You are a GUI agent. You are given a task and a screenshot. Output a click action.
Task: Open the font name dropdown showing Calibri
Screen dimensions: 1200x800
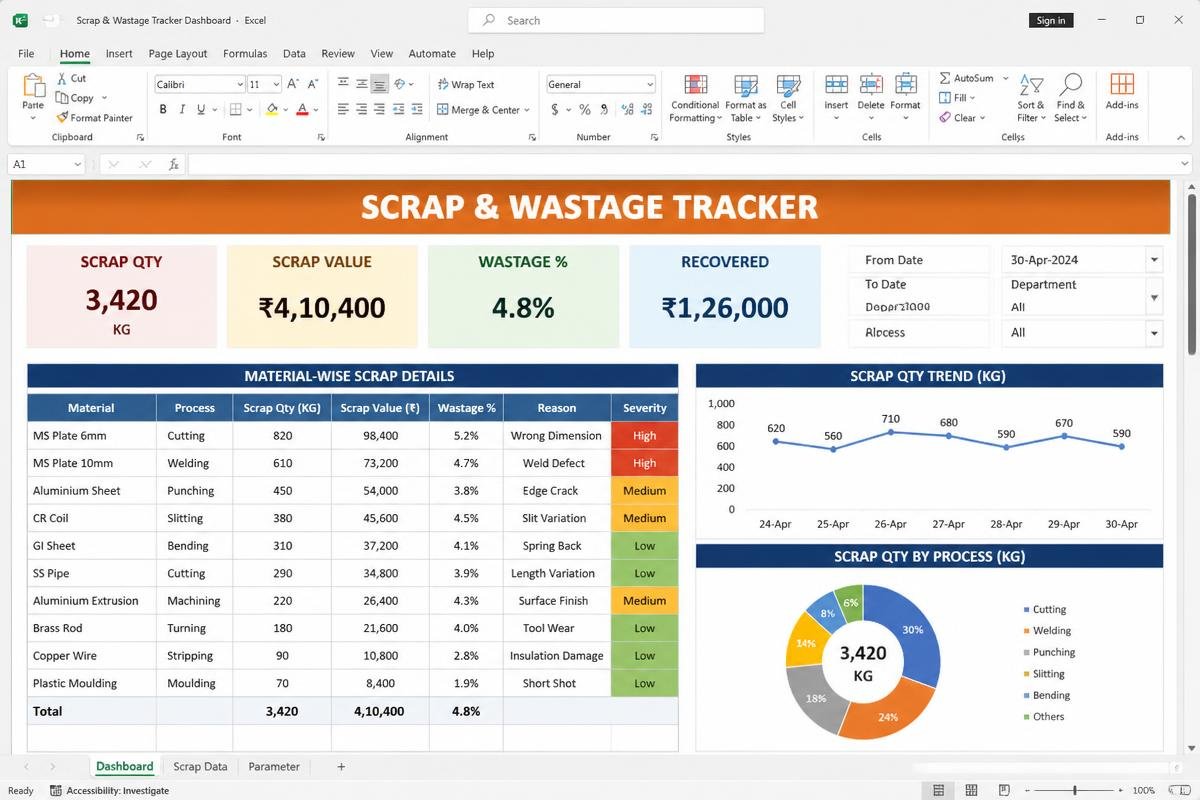coord(240,85)
